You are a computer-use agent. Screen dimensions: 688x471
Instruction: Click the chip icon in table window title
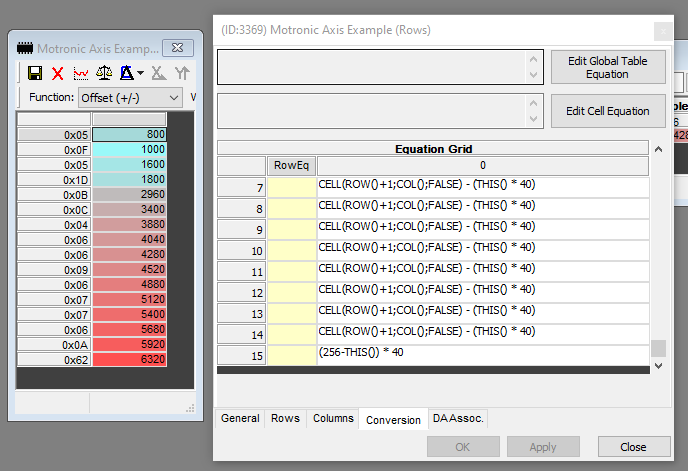click(25, 47)
